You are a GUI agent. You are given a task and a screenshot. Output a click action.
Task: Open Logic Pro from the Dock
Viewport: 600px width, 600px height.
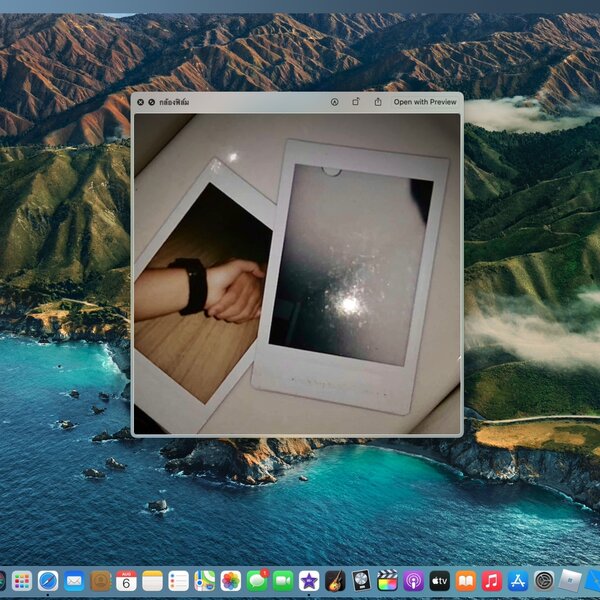tap(361, 581)
